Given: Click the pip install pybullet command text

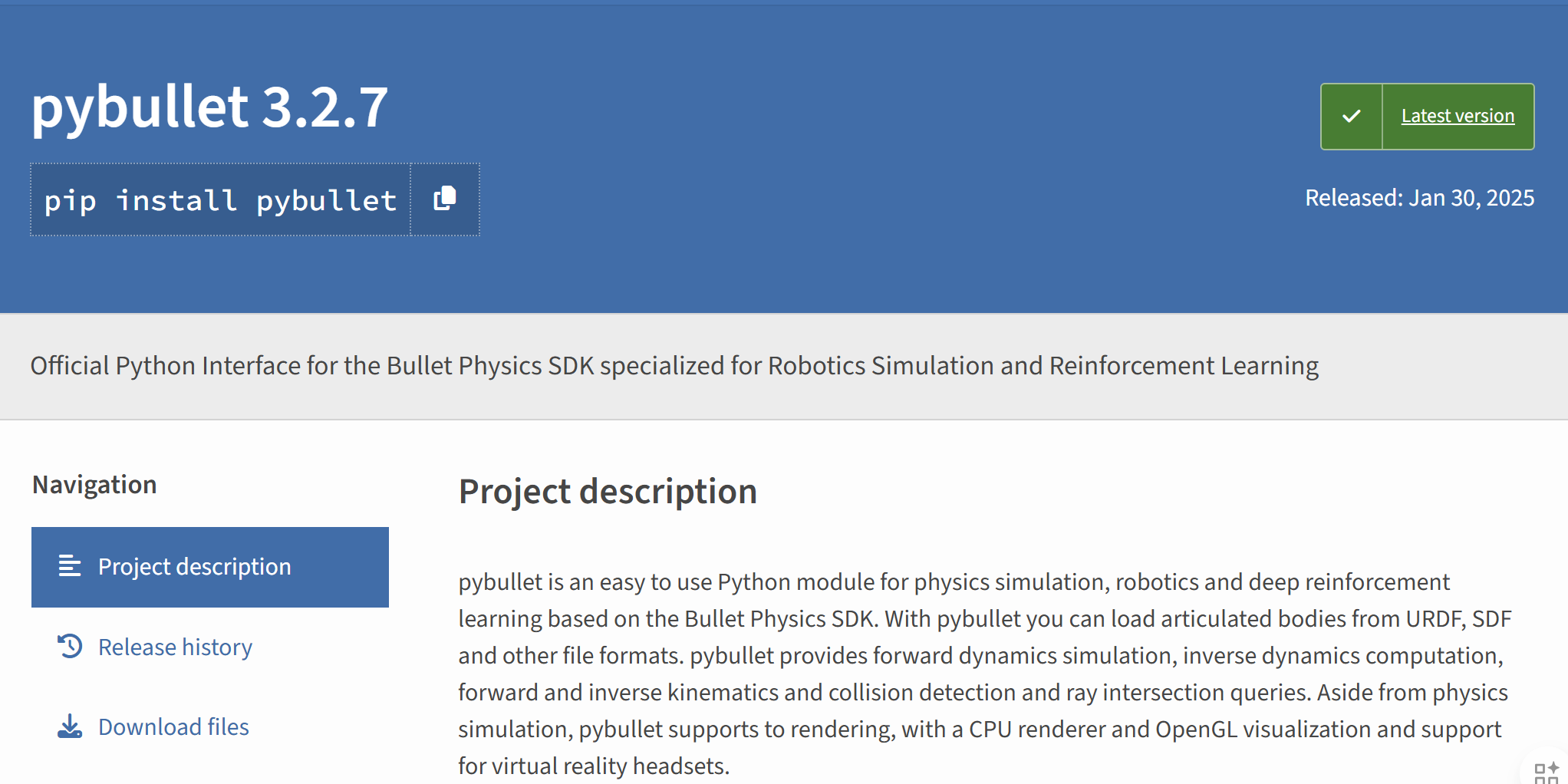Looking at the screenshot, I should pyautogui.click(x=221, y=200).
